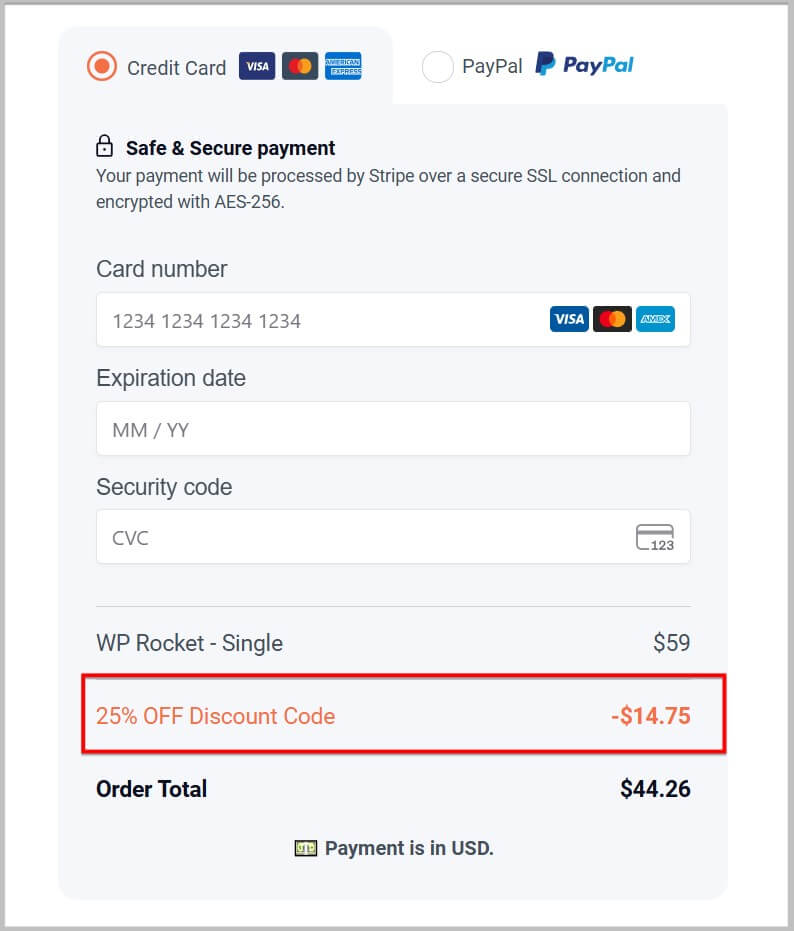The width and height of the screenshot is (794, 931).
Task: Click the Visa icon next to Credit Card label
Action: [257, 66]
